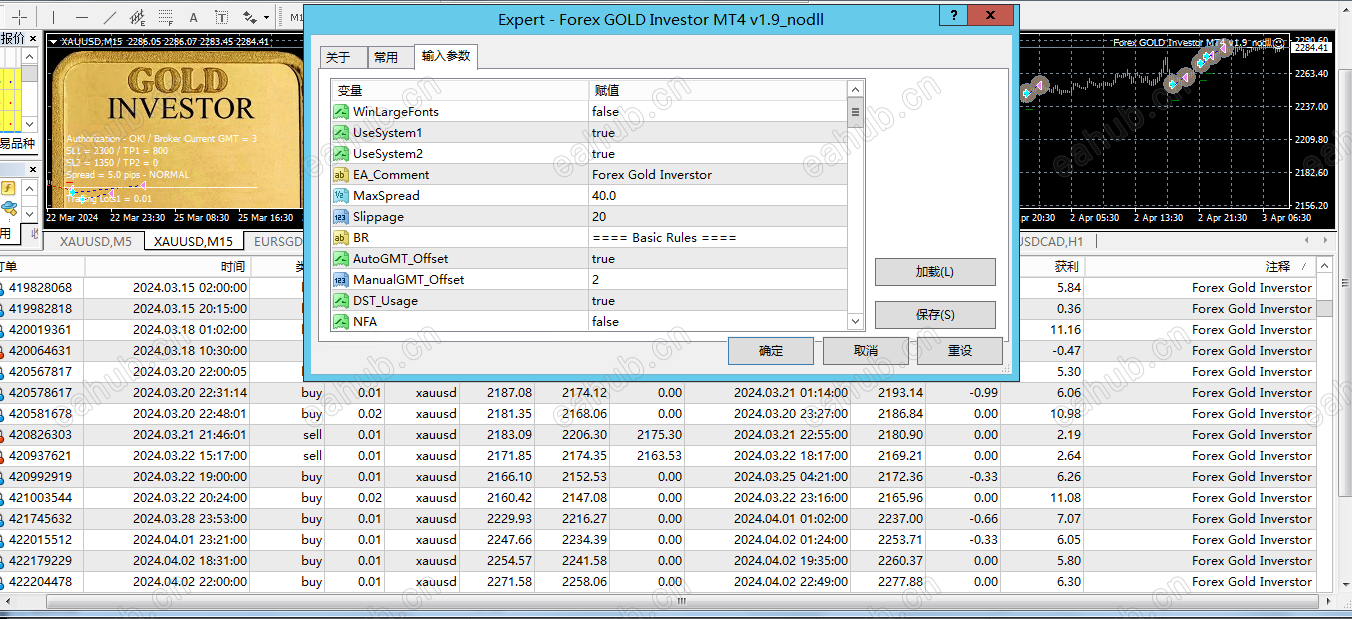Select the boxed Text tool in the toolbar
Viewport: 1352px width, 619px height.
pyautogui.click(x=222, y=17)
